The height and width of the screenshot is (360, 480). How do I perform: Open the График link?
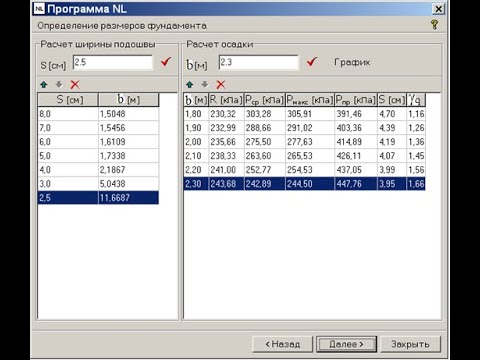(x=352, y=62)
